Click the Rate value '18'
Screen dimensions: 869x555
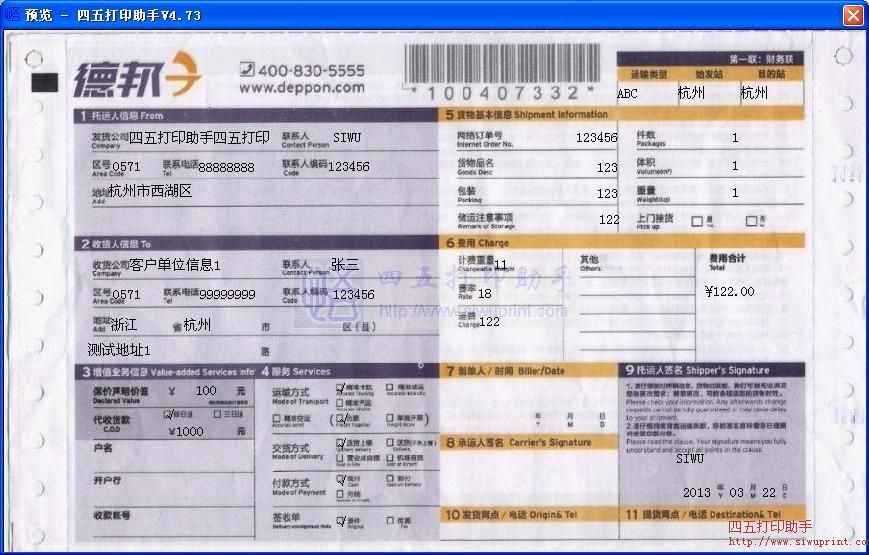pos(484,293)
